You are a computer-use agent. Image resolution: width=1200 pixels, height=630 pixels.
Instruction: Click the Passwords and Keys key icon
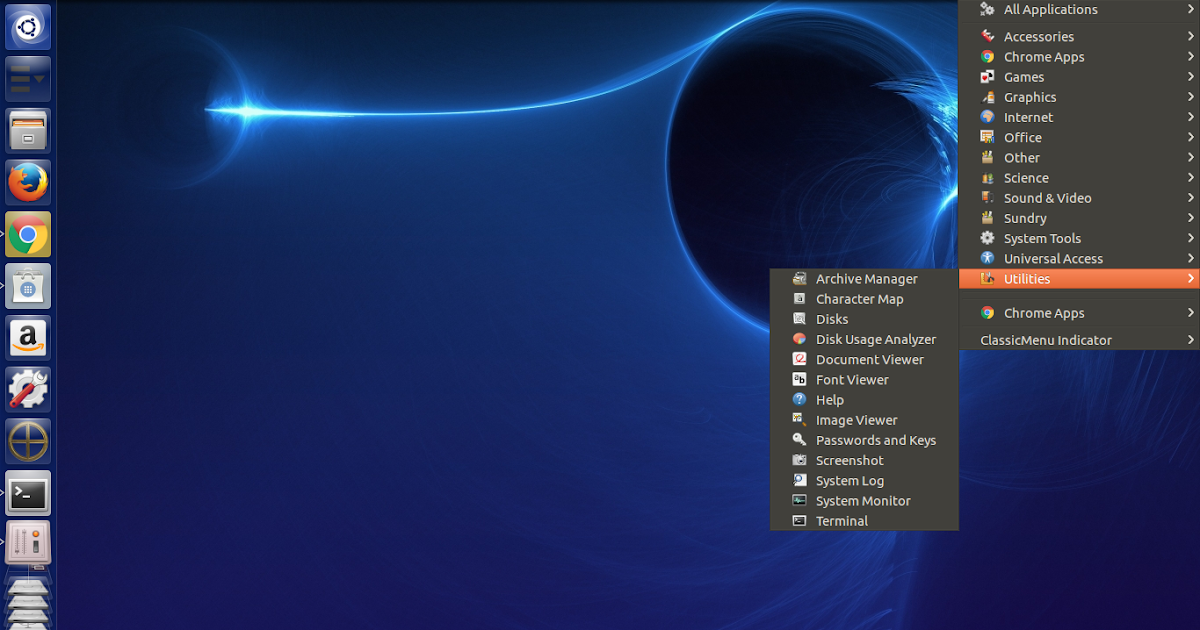coord(798,440)
